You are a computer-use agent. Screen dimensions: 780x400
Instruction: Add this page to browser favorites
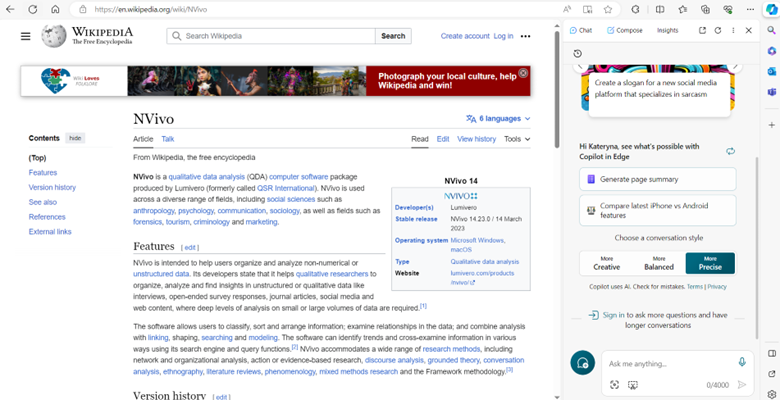pos(607,9)
